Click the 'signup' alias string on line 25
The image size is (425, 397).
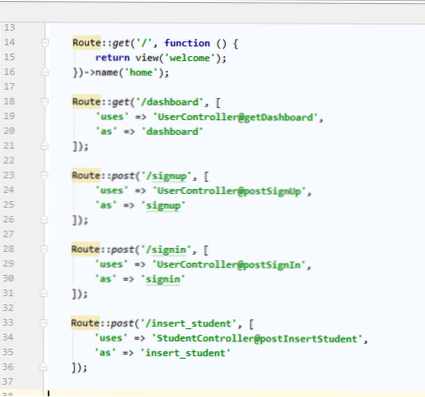(x=163, y=206)
